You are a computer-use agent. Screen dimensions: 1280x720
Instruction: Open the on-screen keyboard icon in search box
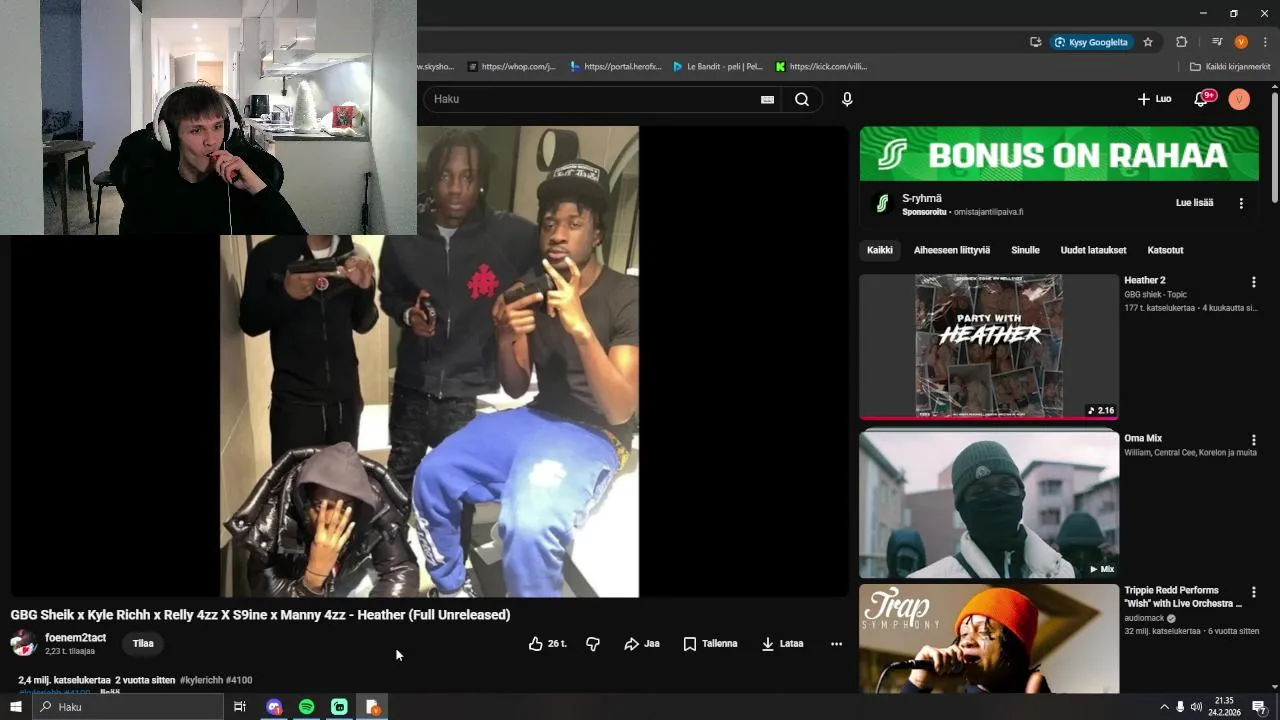tap(767, 99)
